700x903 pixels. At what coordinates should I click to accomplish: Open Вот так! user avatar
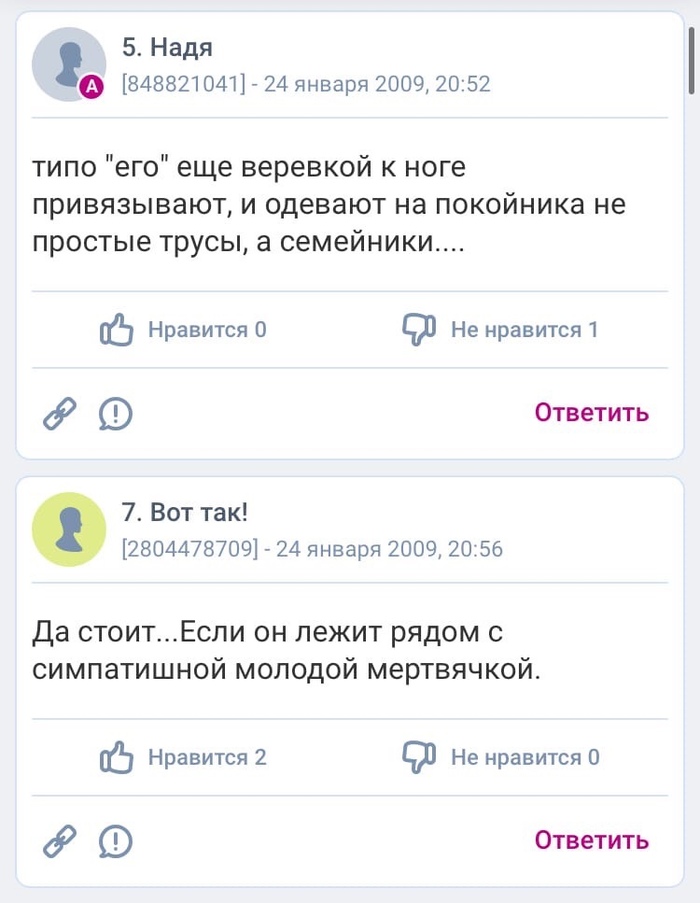click(68, 529)
